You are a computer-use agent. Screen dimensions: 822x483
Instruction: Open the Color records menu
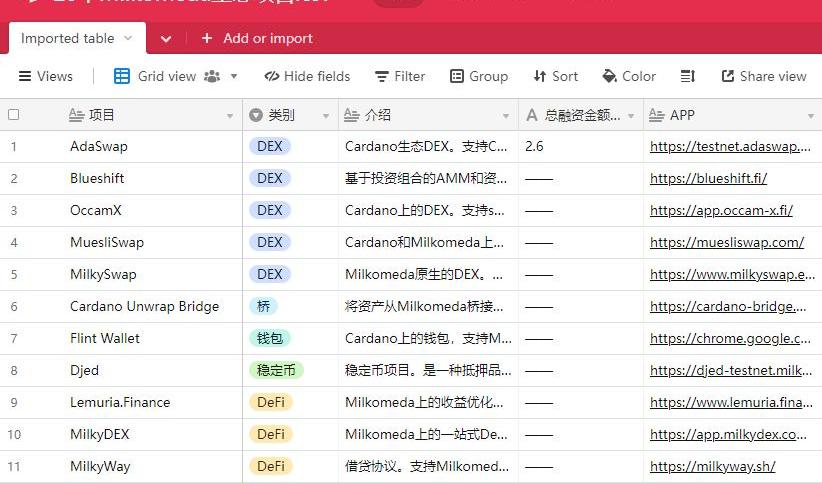click(x=628, y=76)
